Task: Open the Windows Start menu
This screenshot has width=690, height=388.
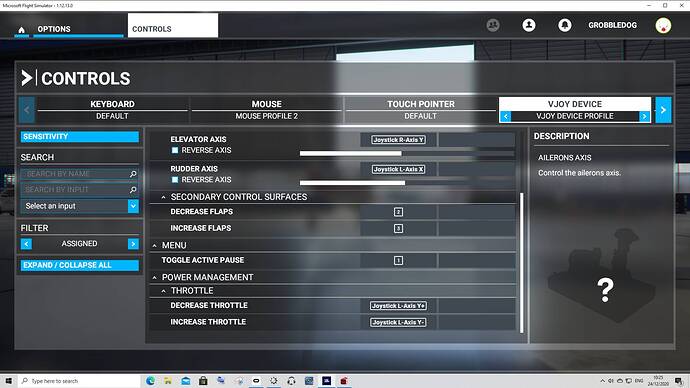Action: [x=8, y=381]
